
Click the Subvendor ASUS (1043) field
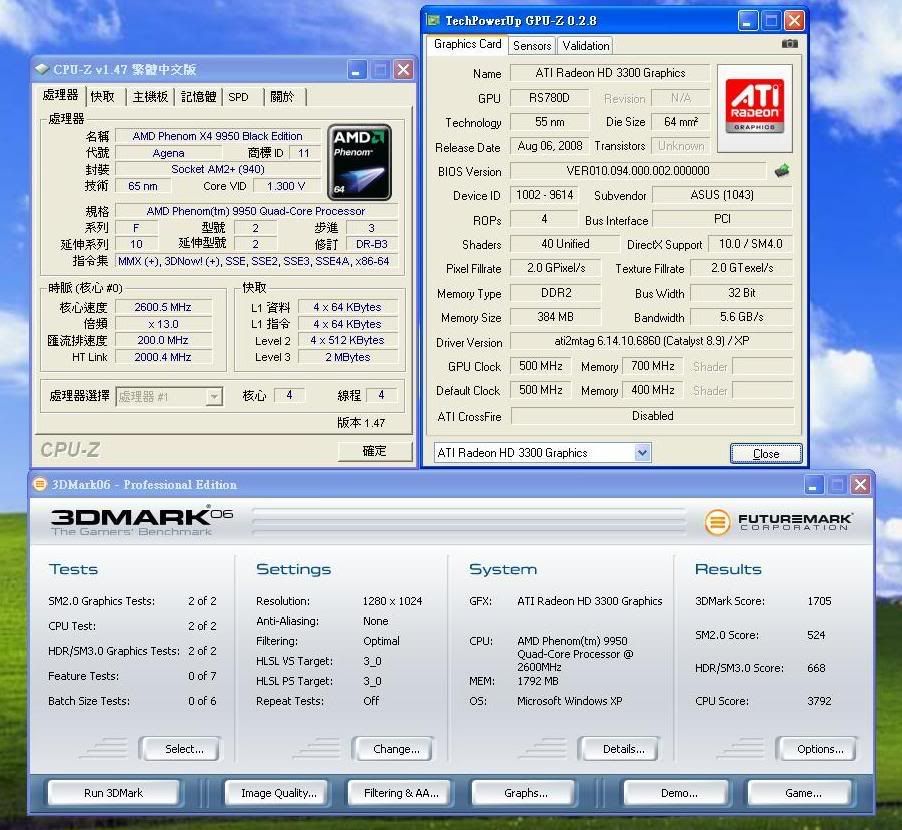click(721, 195)
